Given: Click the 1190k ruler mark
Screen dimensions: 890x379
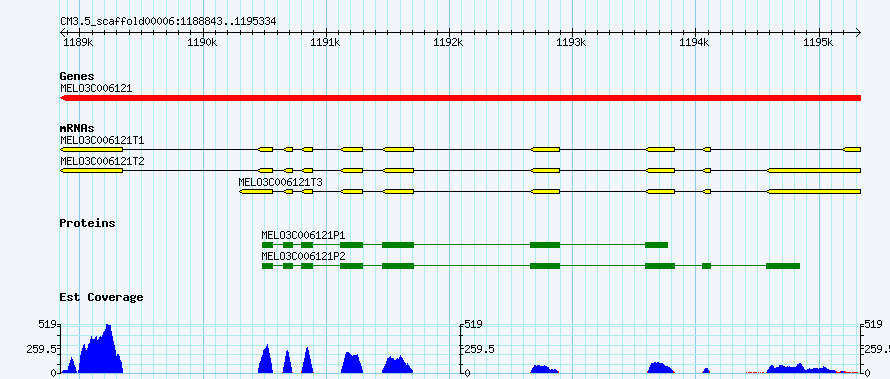Looking at the screenshot, I should [x=203, y=43].
